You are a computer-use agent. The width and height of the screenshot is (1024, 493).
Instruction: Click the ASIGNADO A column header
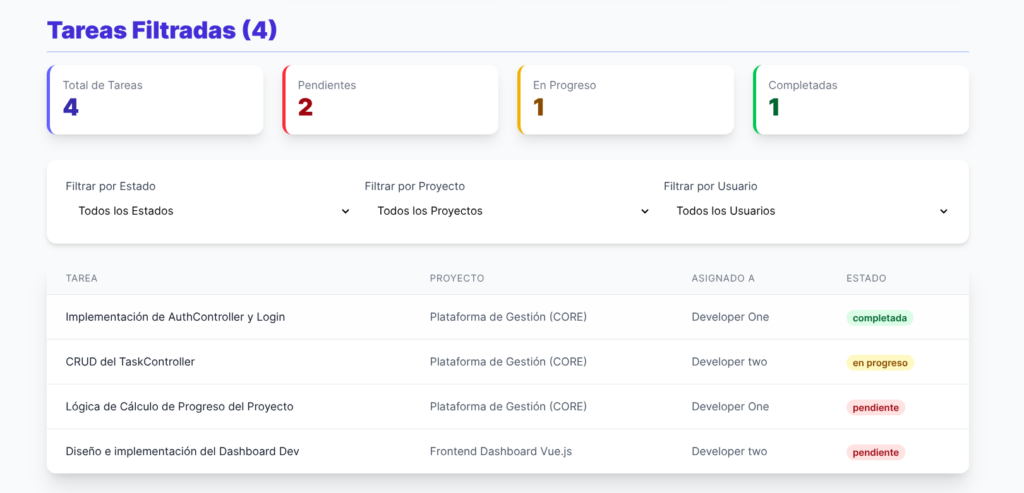(x=723, y=278)
